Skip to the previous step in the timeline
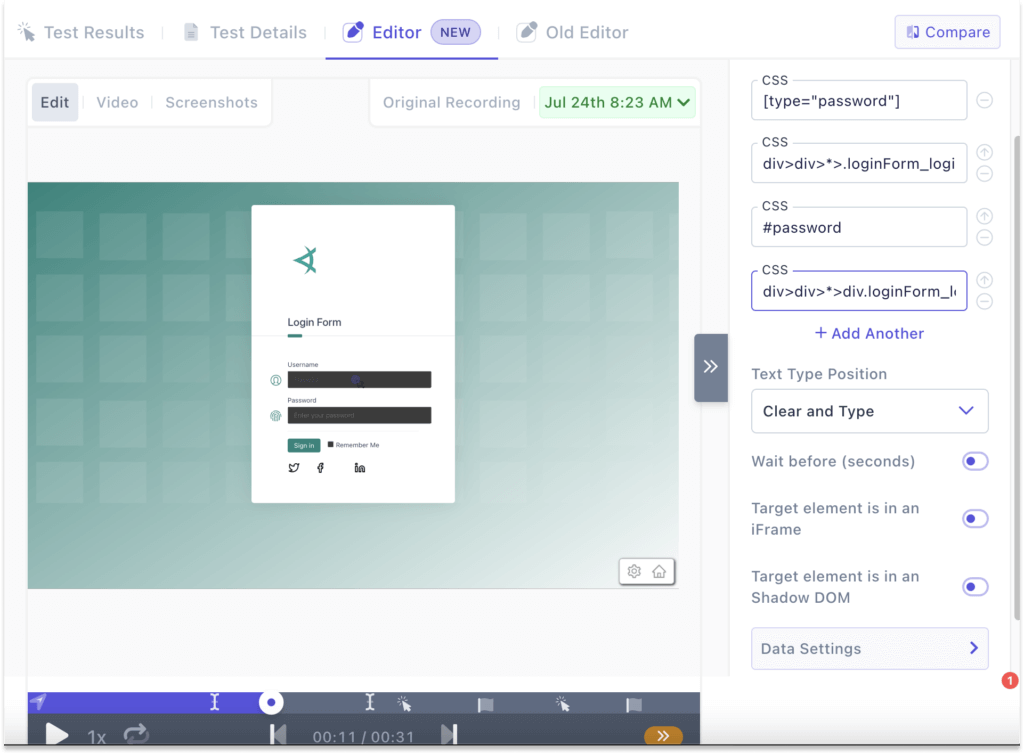This screenshot has height=754, width=1024. click(x=278, y=736)
